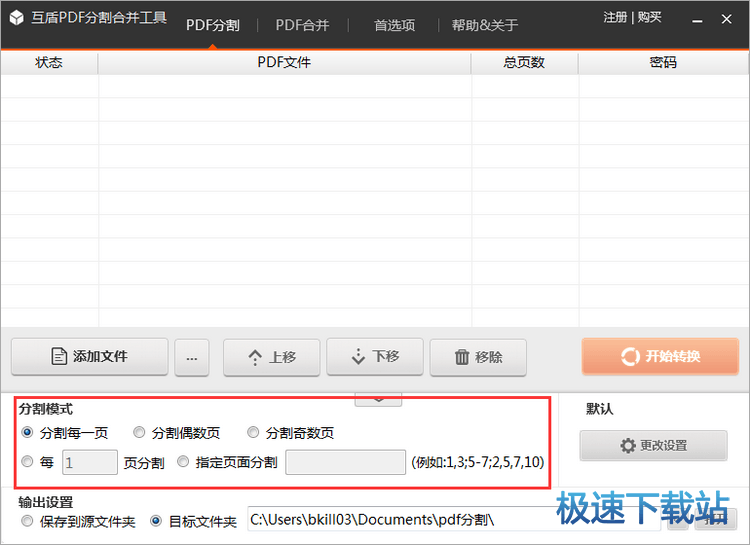
Task: Select the 分割偶数页 radio button
Action: 139,433
